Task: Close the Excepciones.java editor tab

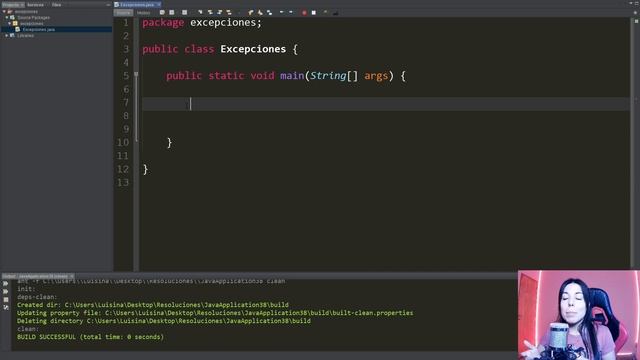Action: (159, 4)
